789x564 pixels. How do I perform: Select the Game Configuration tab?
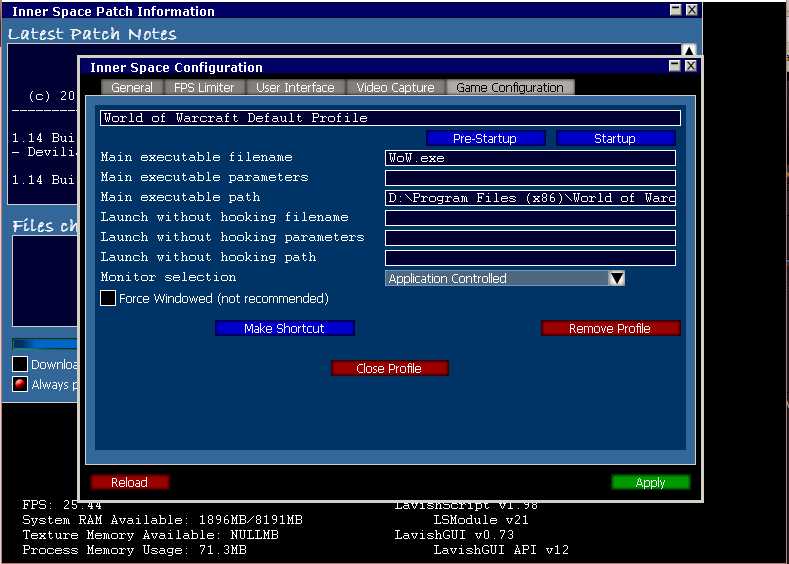click(510, 87)
